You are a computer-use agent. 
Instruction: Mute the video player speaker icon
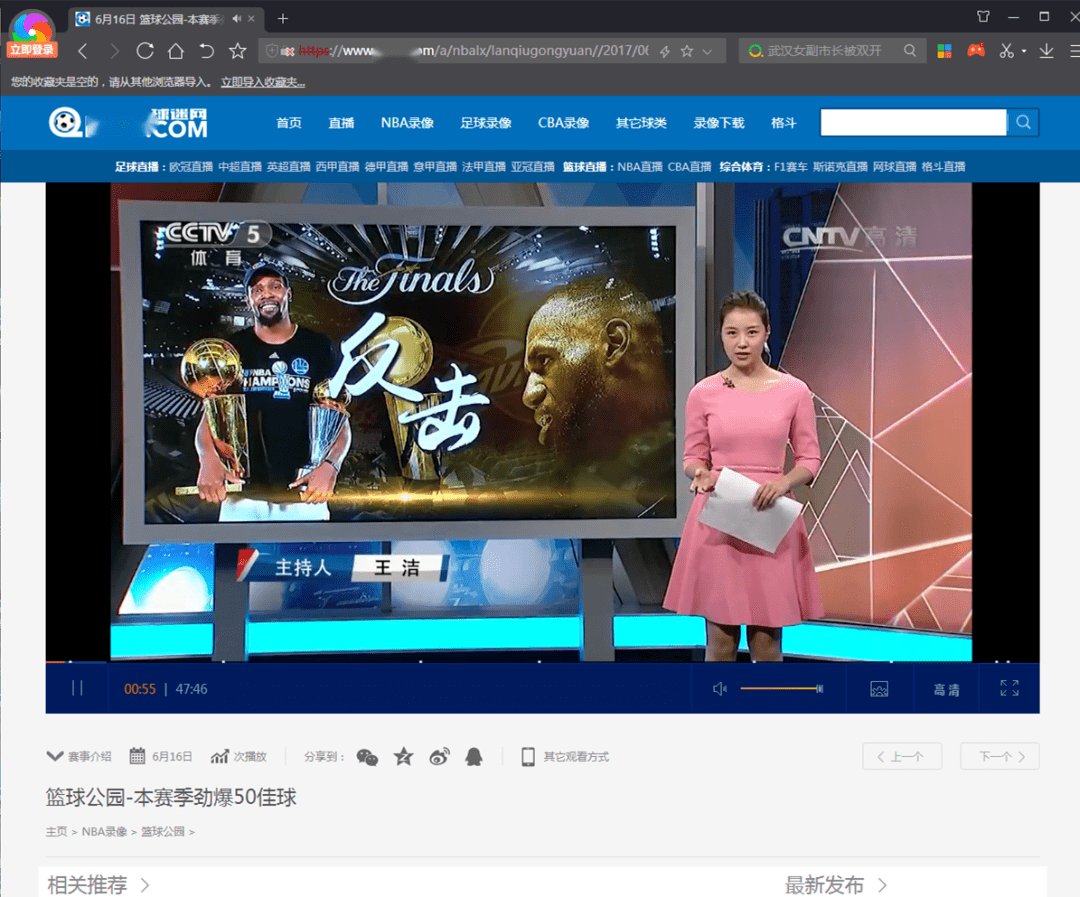719,689
